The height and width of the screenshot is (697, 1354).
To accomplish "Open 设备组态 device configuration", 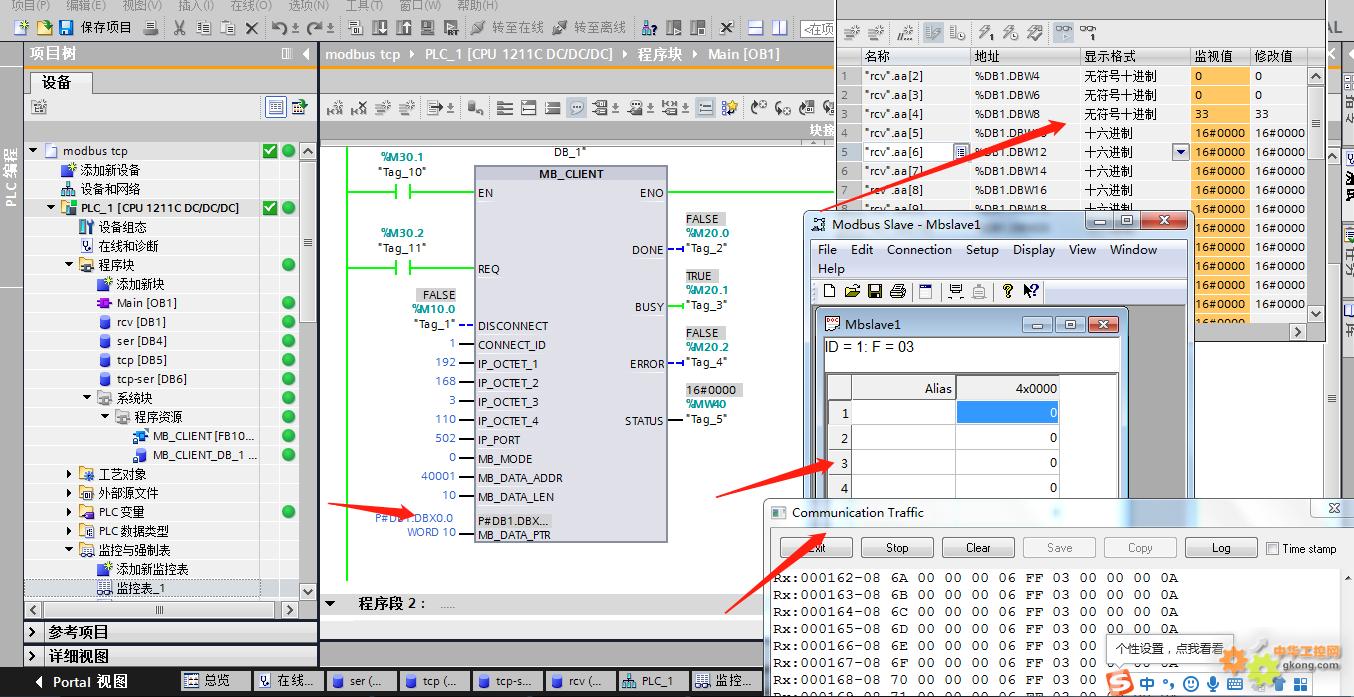I will [x=122, y=227].
